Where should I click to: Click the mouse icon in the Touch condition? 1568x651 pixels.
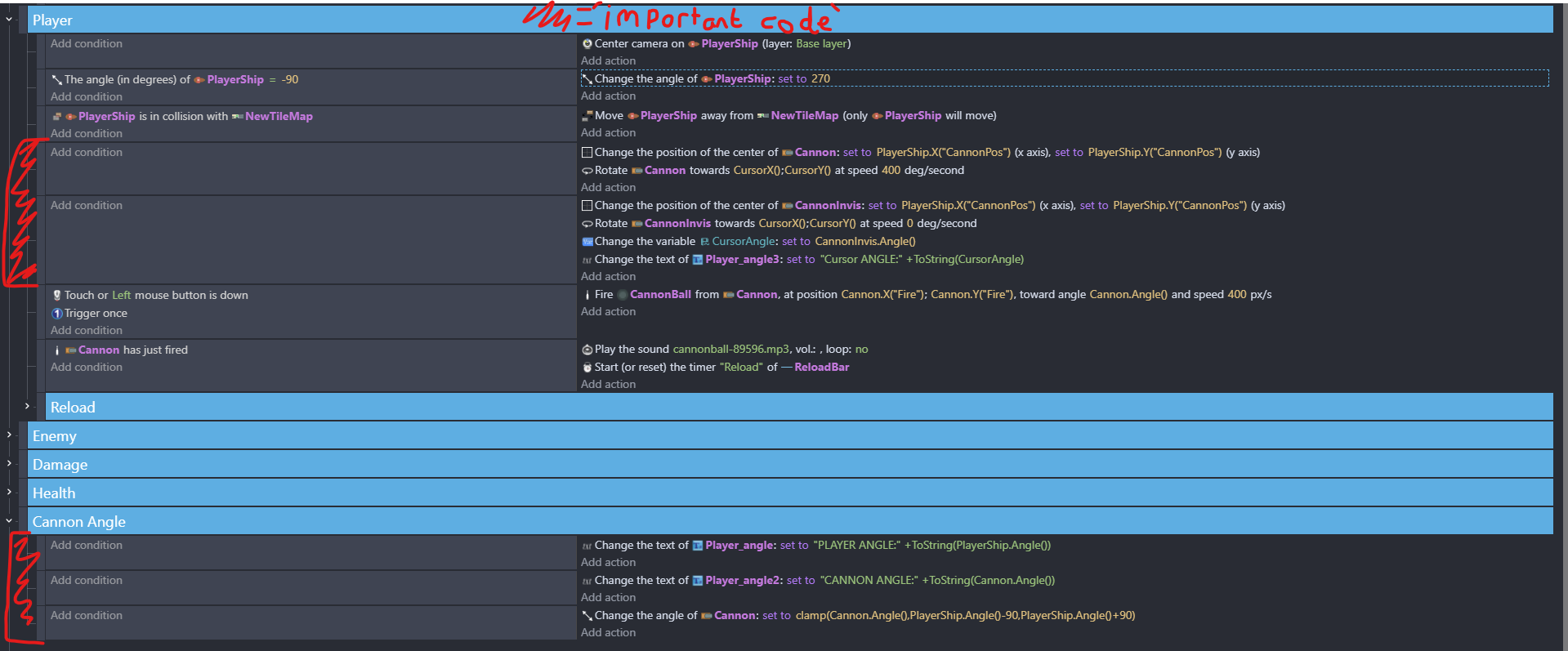[56, 296]
